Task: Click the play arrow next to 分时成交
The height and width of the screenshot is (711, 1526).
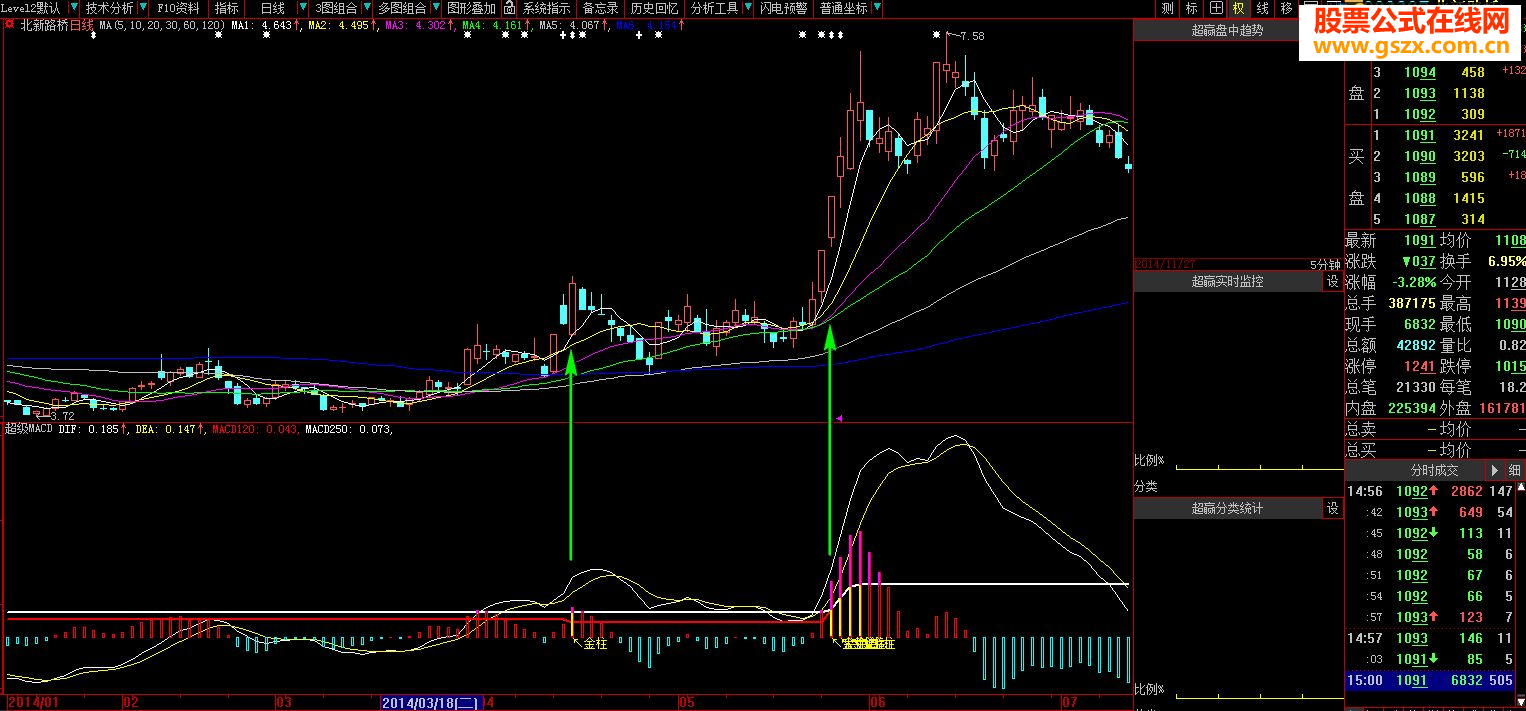Action: (1494, 470)
